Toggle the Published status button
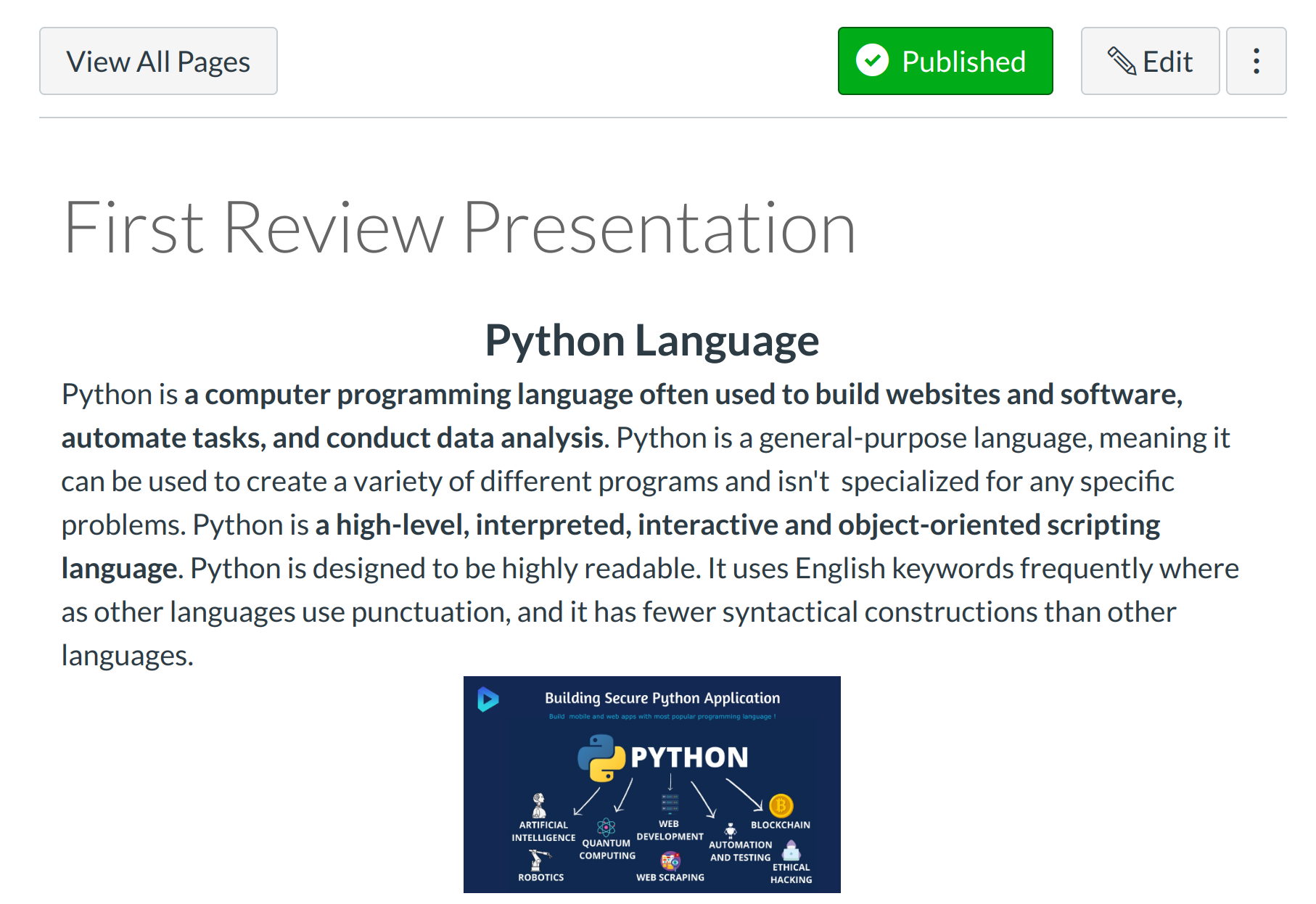Image resolution: width=1316 pixels, height=904 pixels. click(x=945, y=62)
